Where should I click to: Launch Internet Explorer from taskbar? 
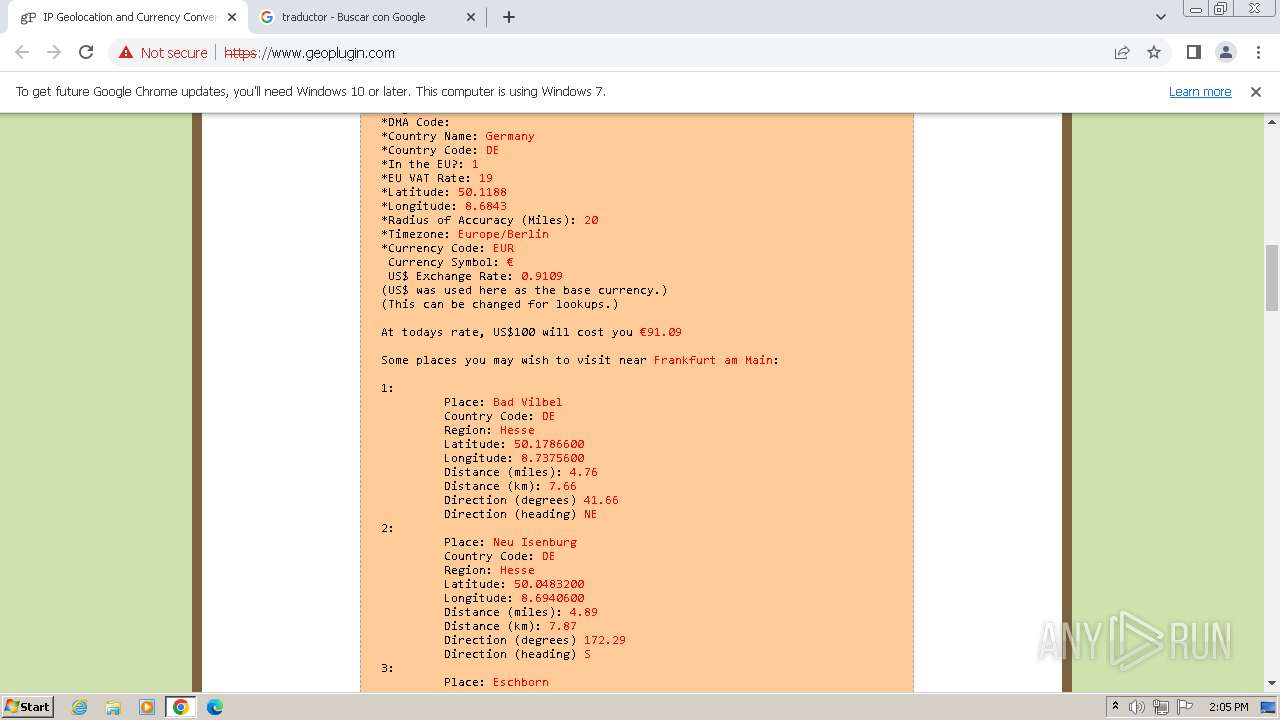(x=80, y=707)
